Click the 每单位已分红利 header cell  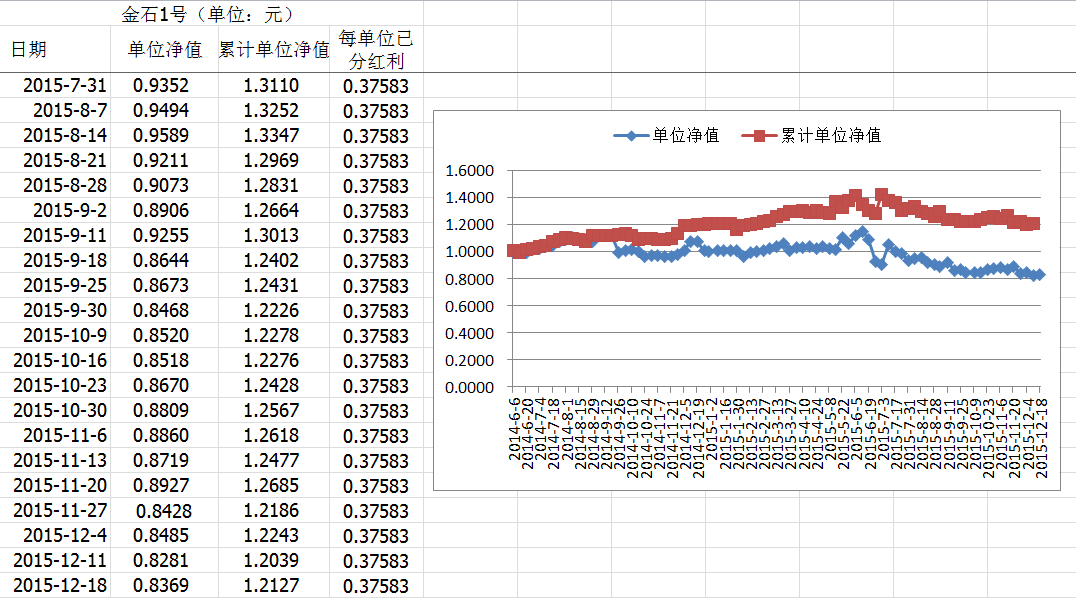[x=376, y=50]
